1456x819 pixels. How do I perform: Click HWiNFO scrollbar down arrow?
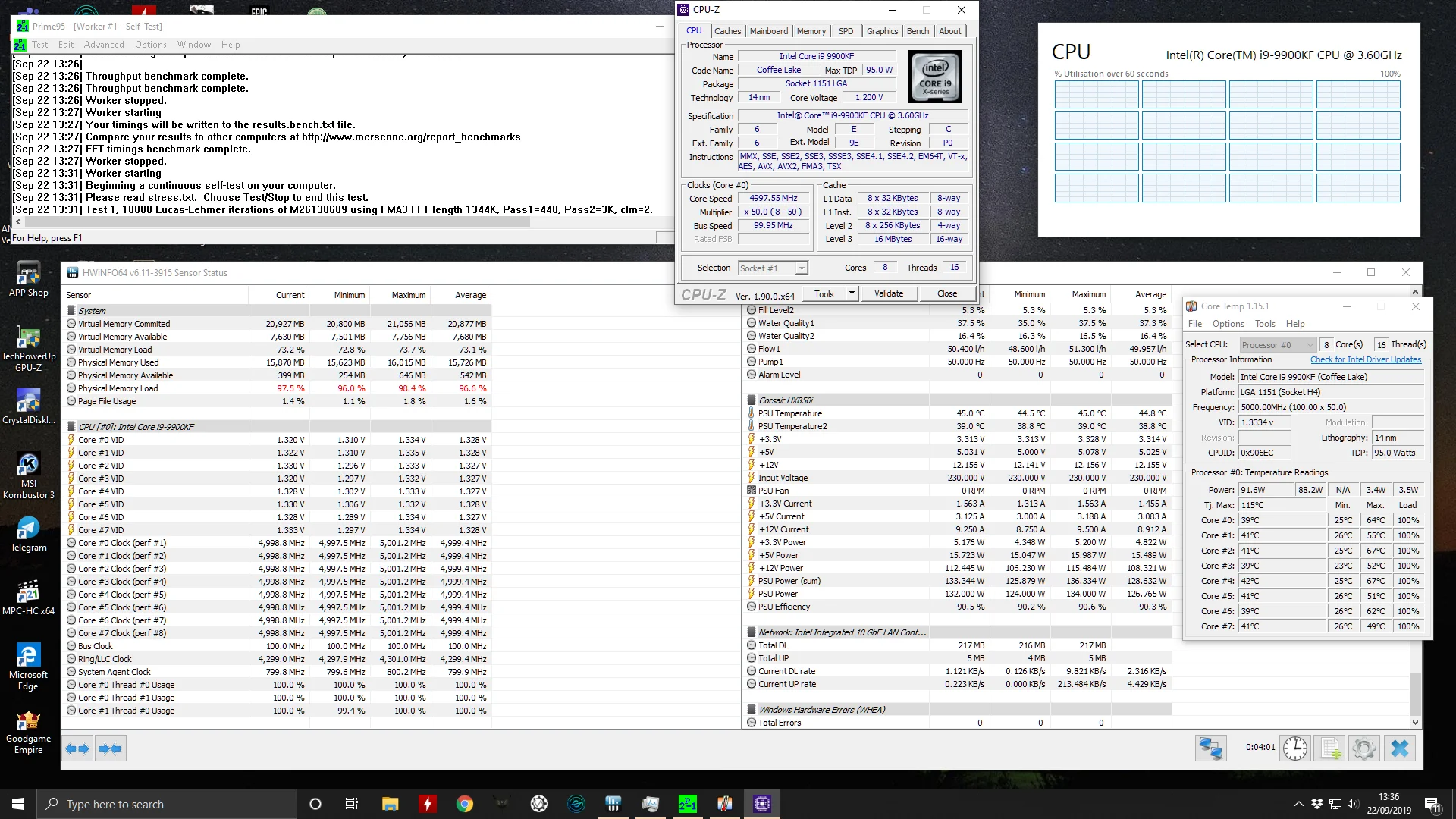1415,723
